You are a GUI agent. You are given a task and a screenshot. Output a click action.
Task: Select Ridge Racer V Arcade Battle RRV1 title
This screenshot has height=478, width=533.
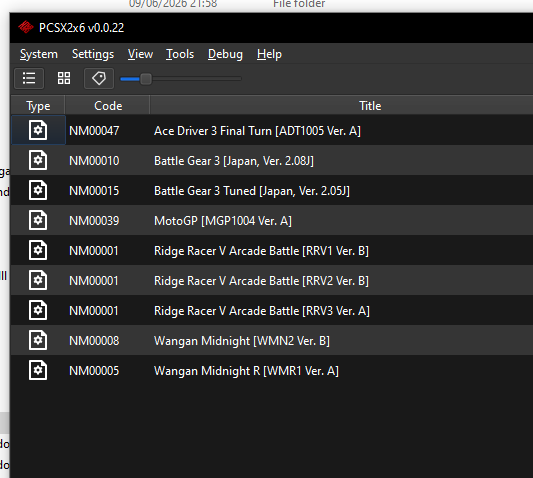point(261,251)
